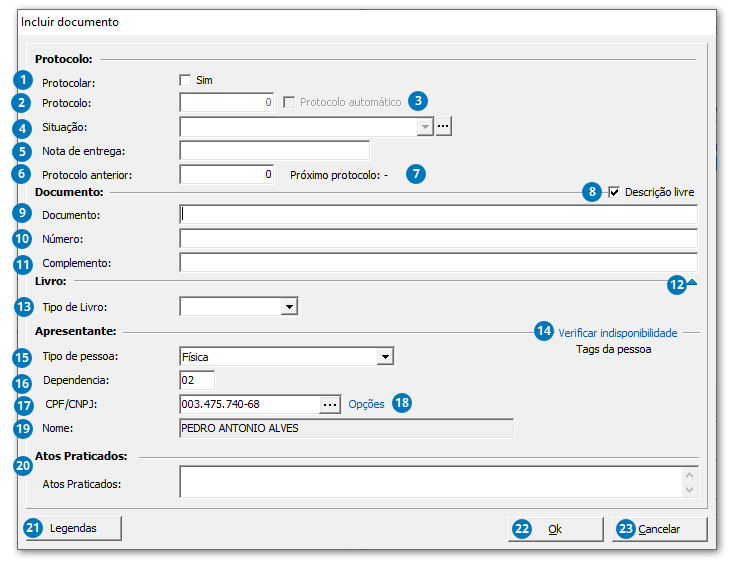Open the Legendas button
This screenshot has width=730, height=563.
point(73,528)
